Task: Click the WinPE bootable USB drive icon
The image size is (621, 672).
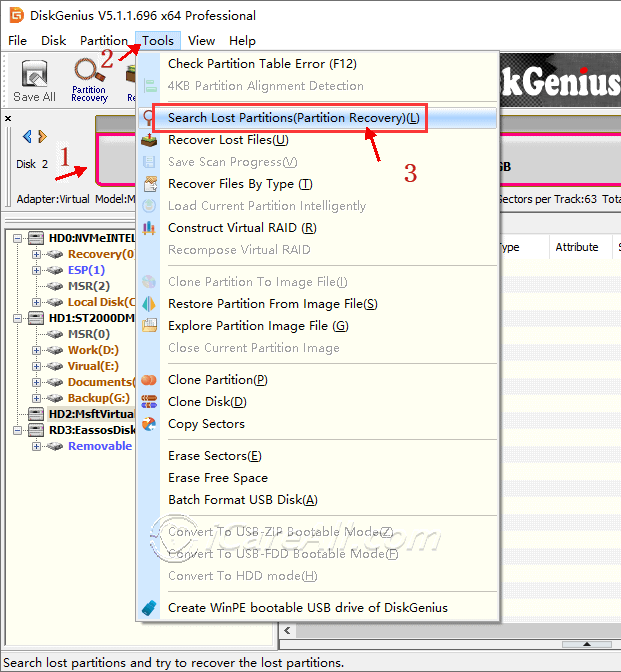Action: (149, 608)
